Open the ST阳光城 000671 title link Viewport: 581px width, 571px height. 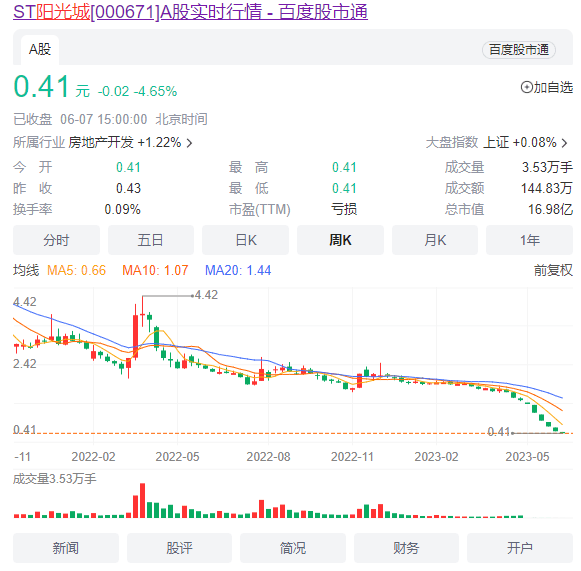[x=190, y=12]
